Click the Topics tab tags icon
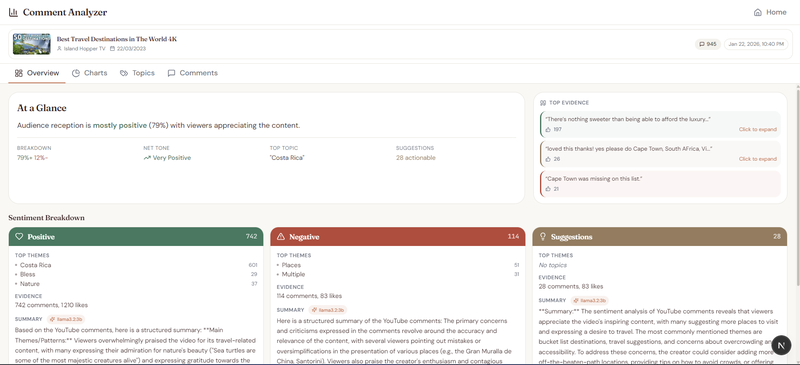This screenshot has height=365, width=800. 124,73
